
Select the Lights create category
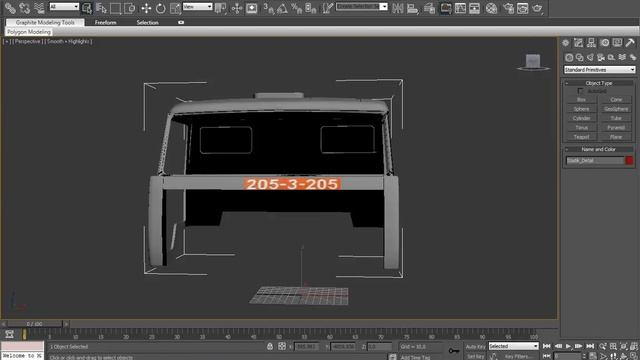pos(590,57)
